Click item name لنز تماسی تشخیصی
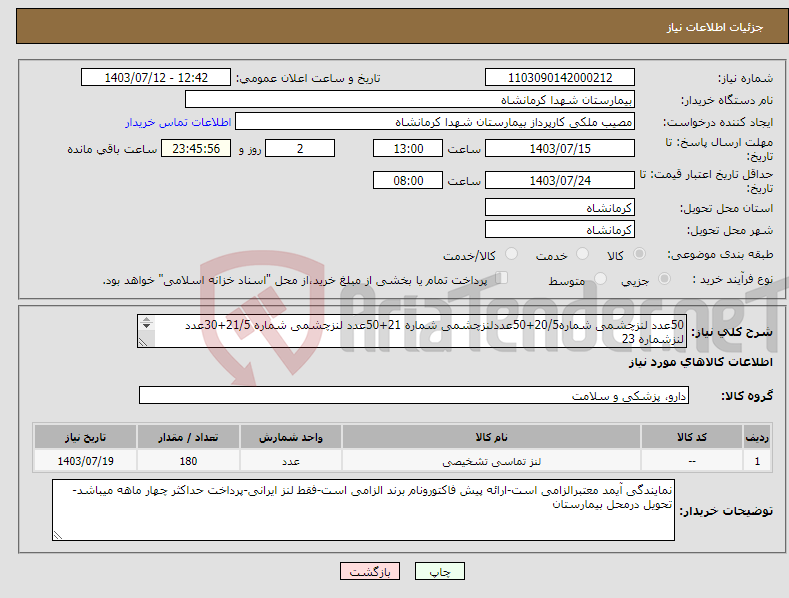Viewport: 789px width, 598px height. [x=491, y=461]
